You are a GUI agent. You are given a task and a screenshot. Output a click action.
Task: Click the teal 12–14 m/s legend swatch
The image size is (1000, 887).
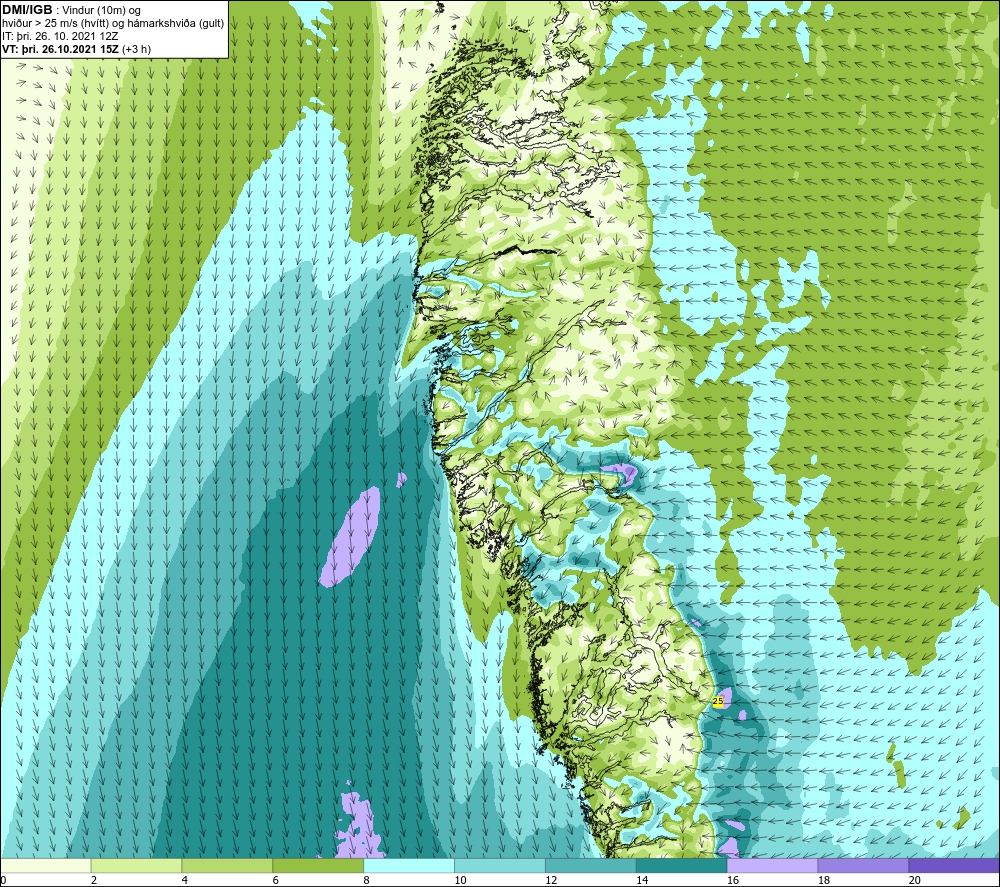591,865
